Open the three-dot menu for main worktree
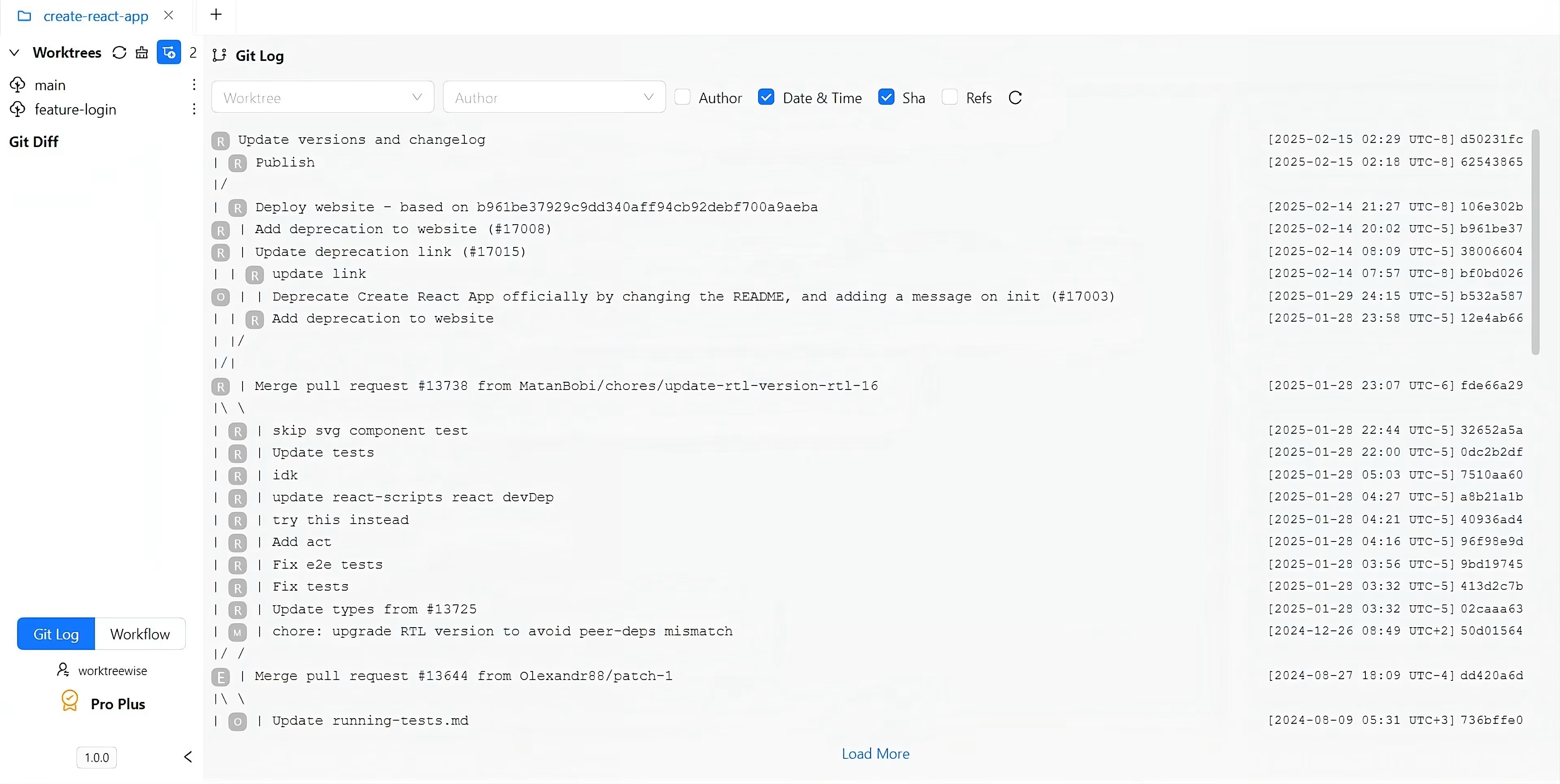Image resolution: width=1560 pixels, height=784 pixels. point(194,85)
